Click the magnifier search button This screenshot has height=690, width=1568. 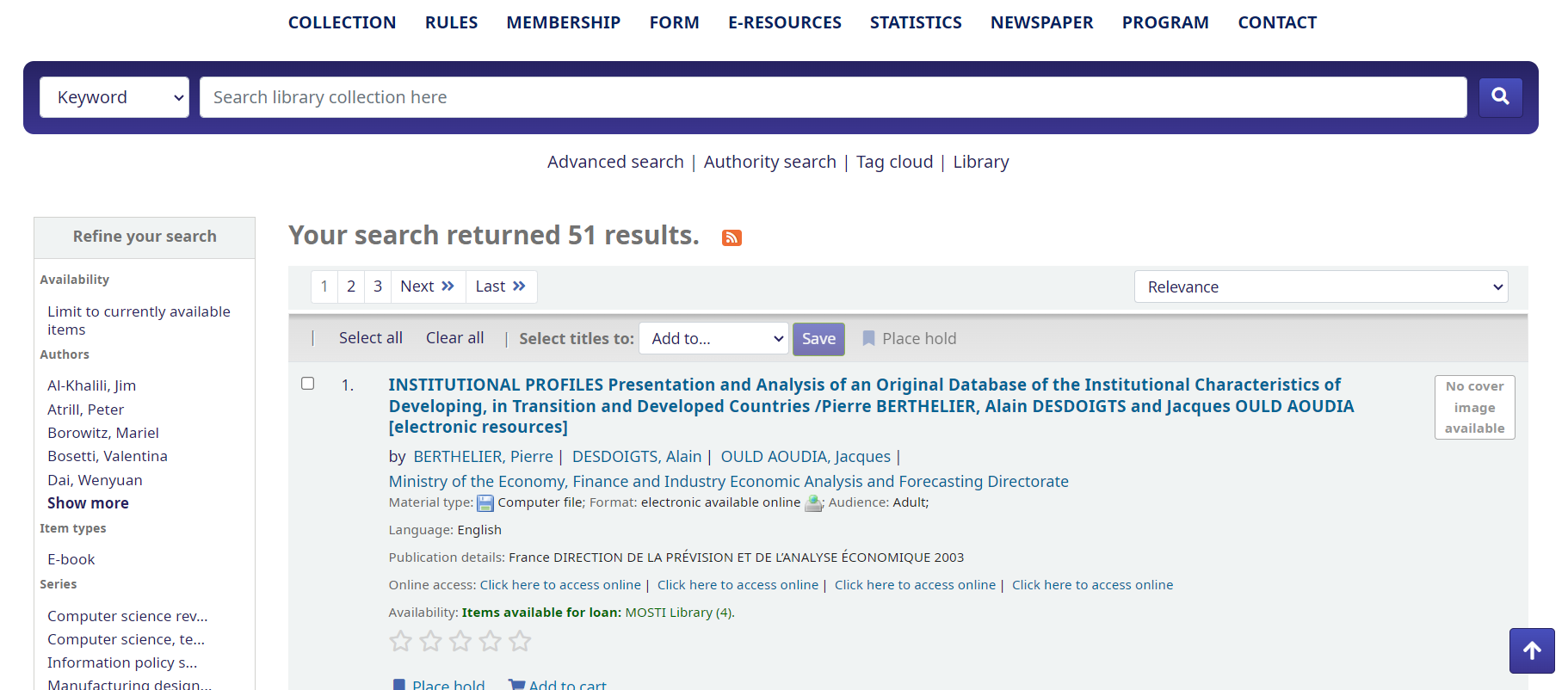coord(1500,97)
